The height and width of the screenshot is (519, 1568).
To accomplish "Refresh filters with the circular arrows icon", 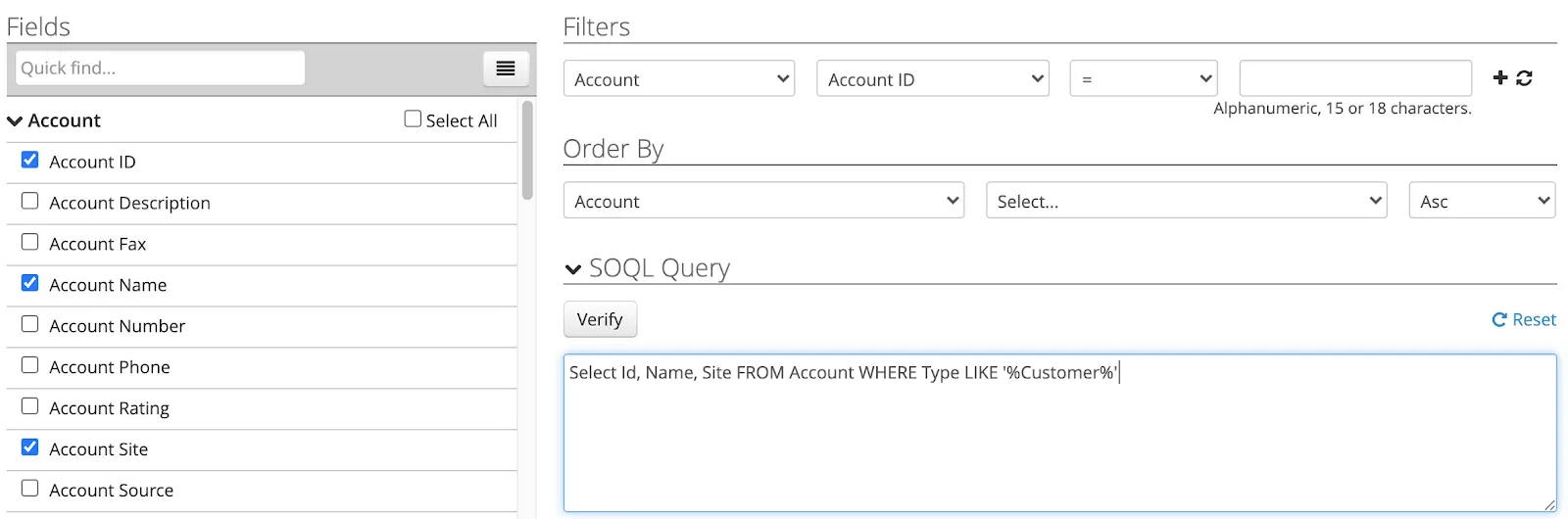I will click(x=1524, y=77).
